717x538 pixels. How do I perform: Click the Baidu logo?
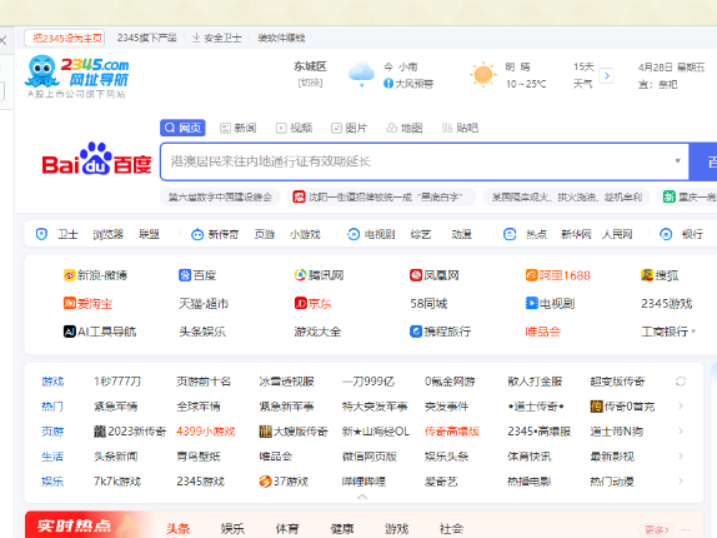tap(96, 159)
